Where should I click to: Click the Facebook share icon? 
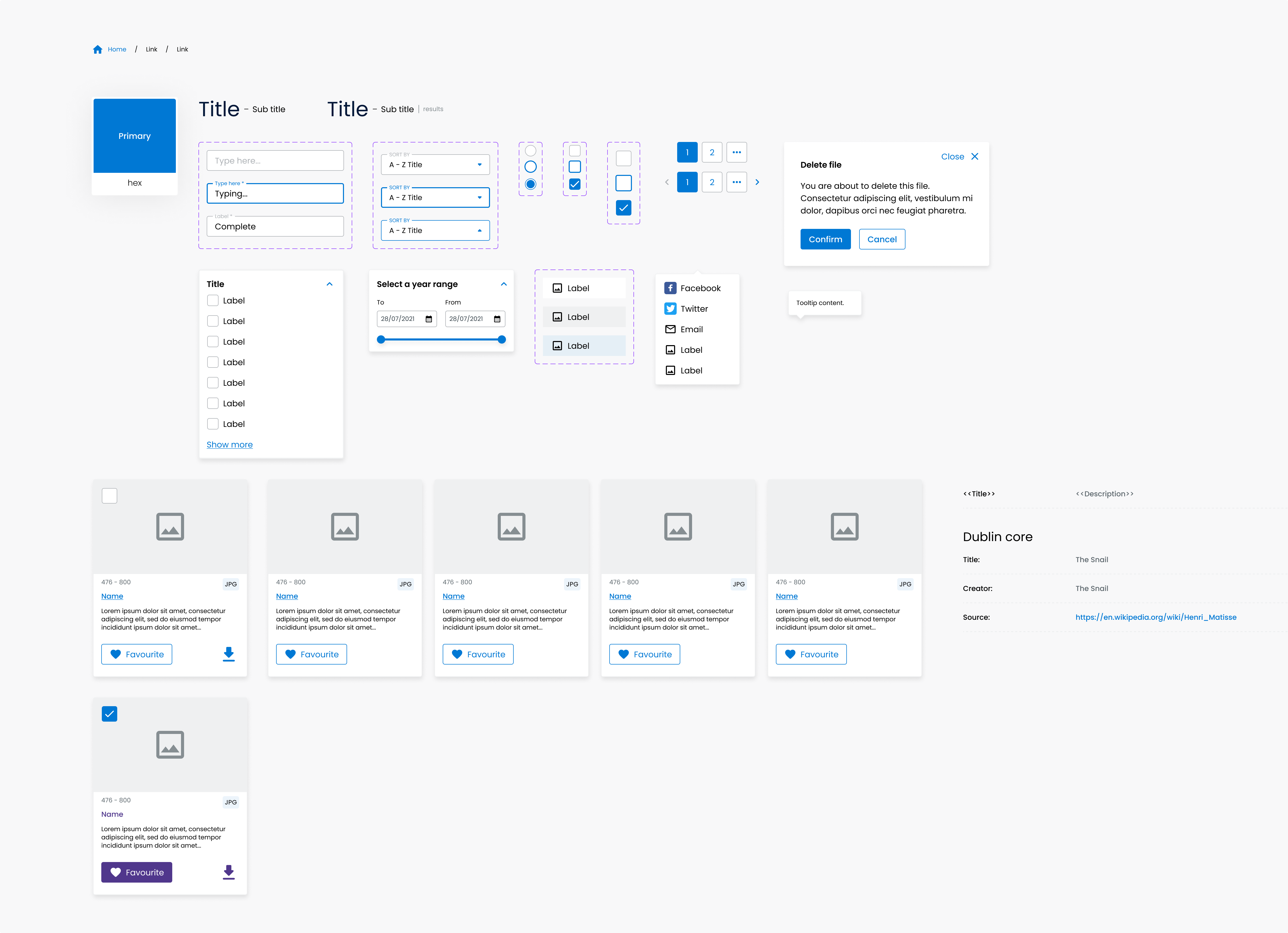(x=670, y=288)
